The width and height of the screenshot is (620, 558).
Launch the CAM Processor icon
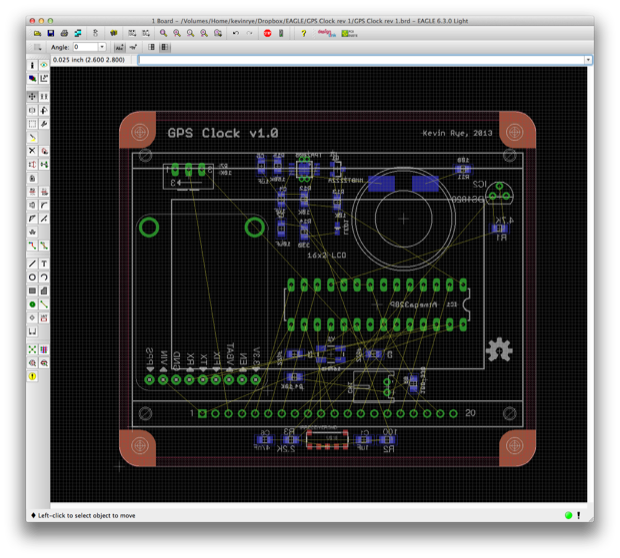point(78,34)
